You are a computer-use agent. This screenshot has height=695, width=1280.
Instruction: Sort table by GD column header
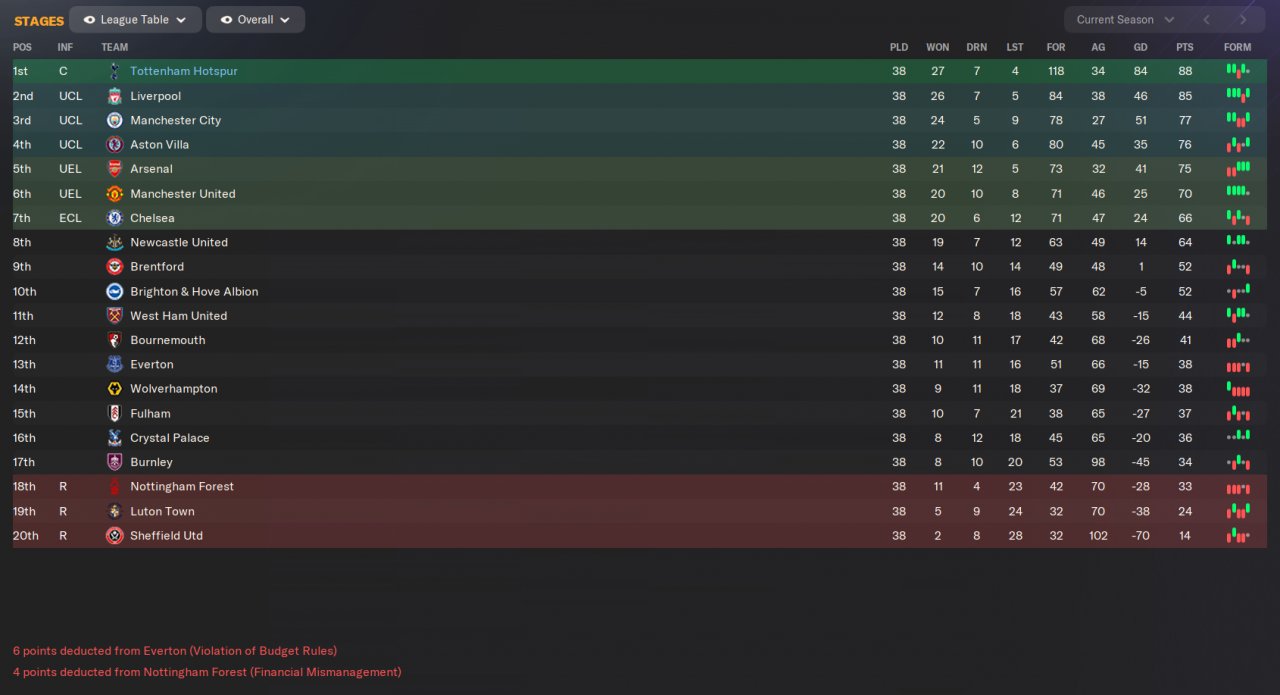pos(1140,47)
